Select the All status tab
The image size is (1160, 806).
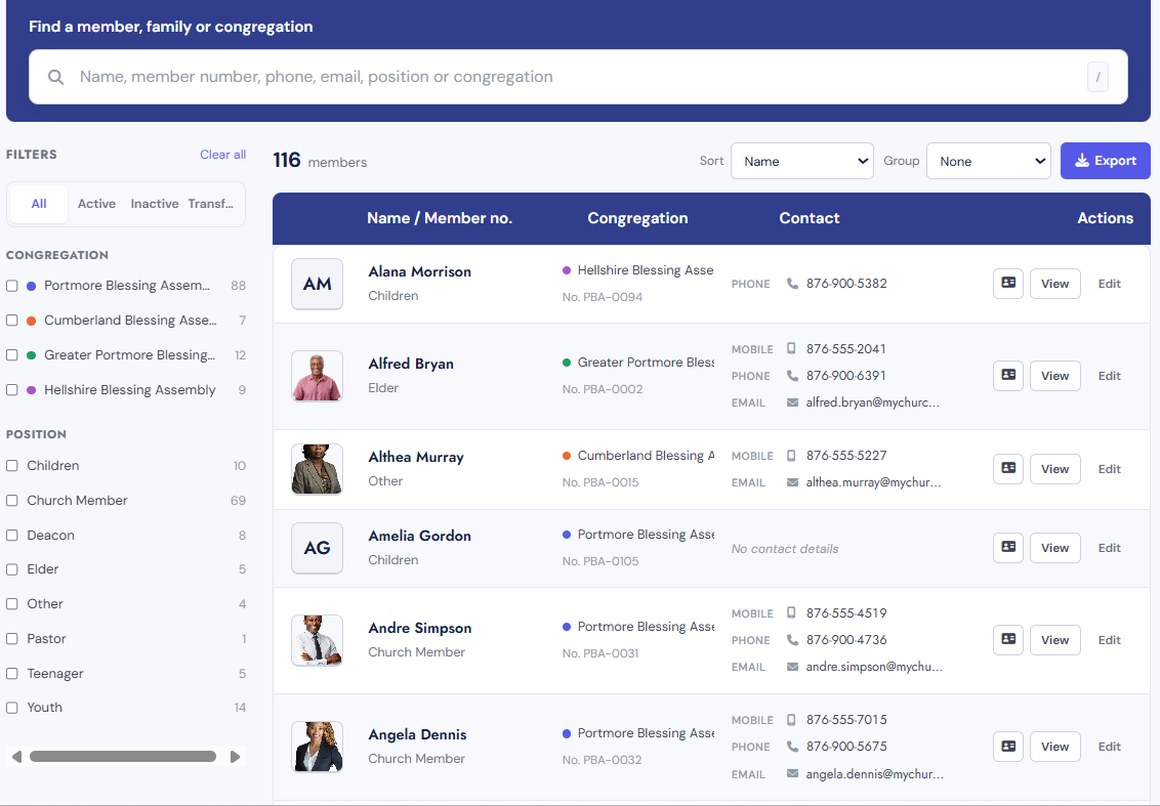coord(38,204)
